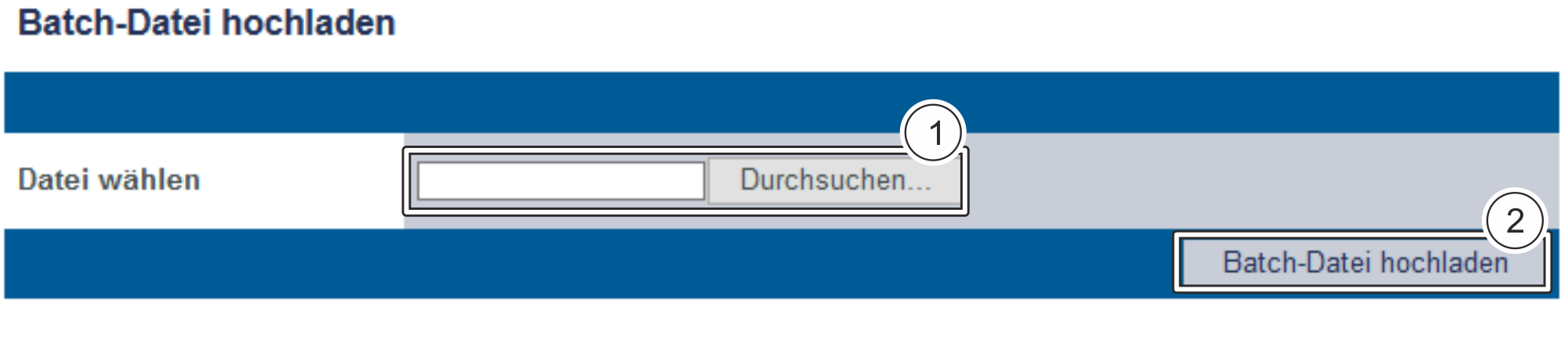
Task: Browse for a file with Durchsuchen
Action: point(834,181)
